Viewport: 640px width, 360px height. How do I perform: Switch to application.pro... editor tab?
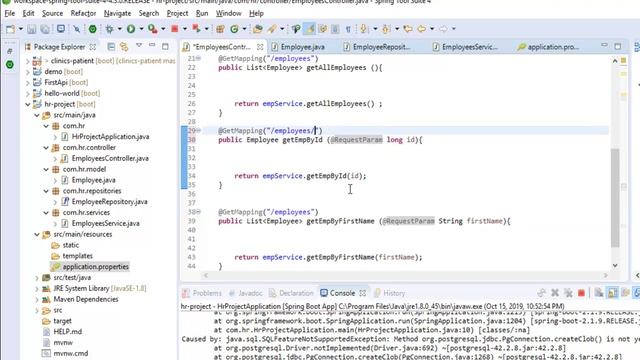553,47
